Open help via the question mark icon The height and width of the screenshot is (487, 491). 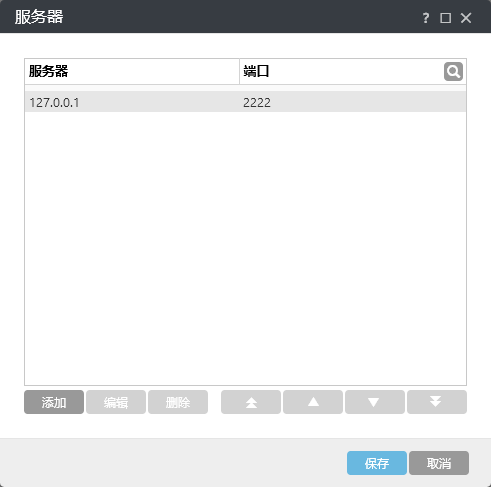(x=426, y=18)
